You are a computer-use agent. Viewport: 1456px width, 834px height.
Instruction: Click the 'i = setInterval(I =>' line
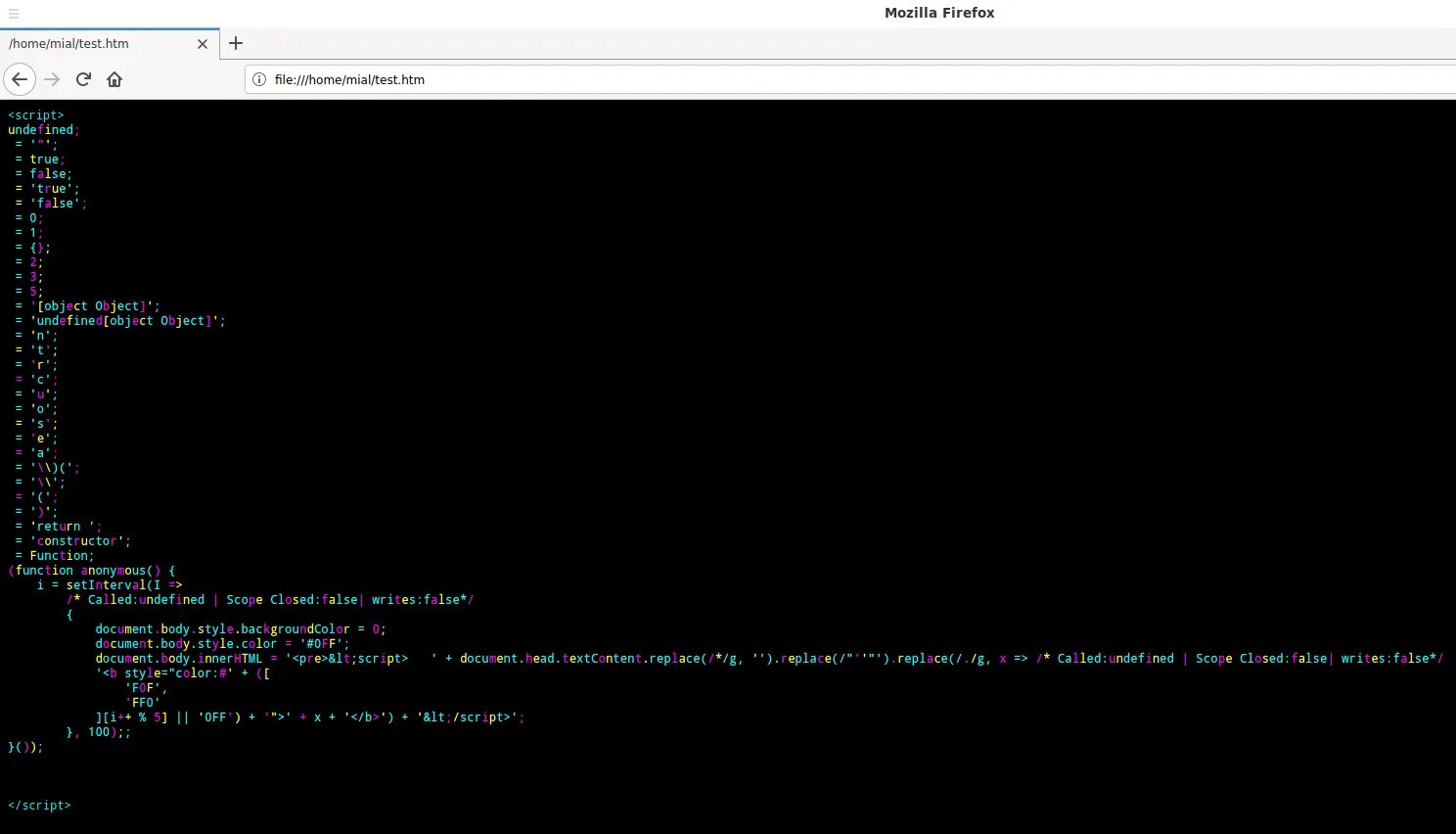110,585
